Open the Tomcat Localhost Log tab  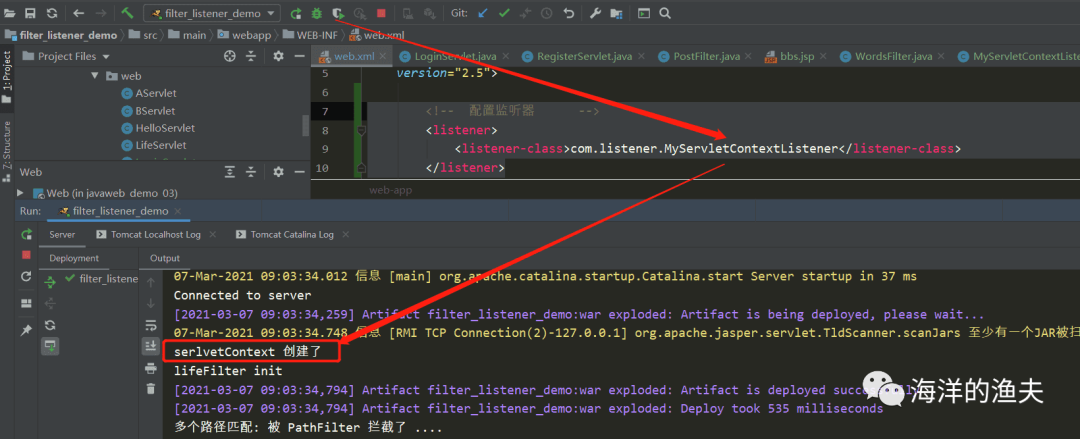tap(148, 234)
